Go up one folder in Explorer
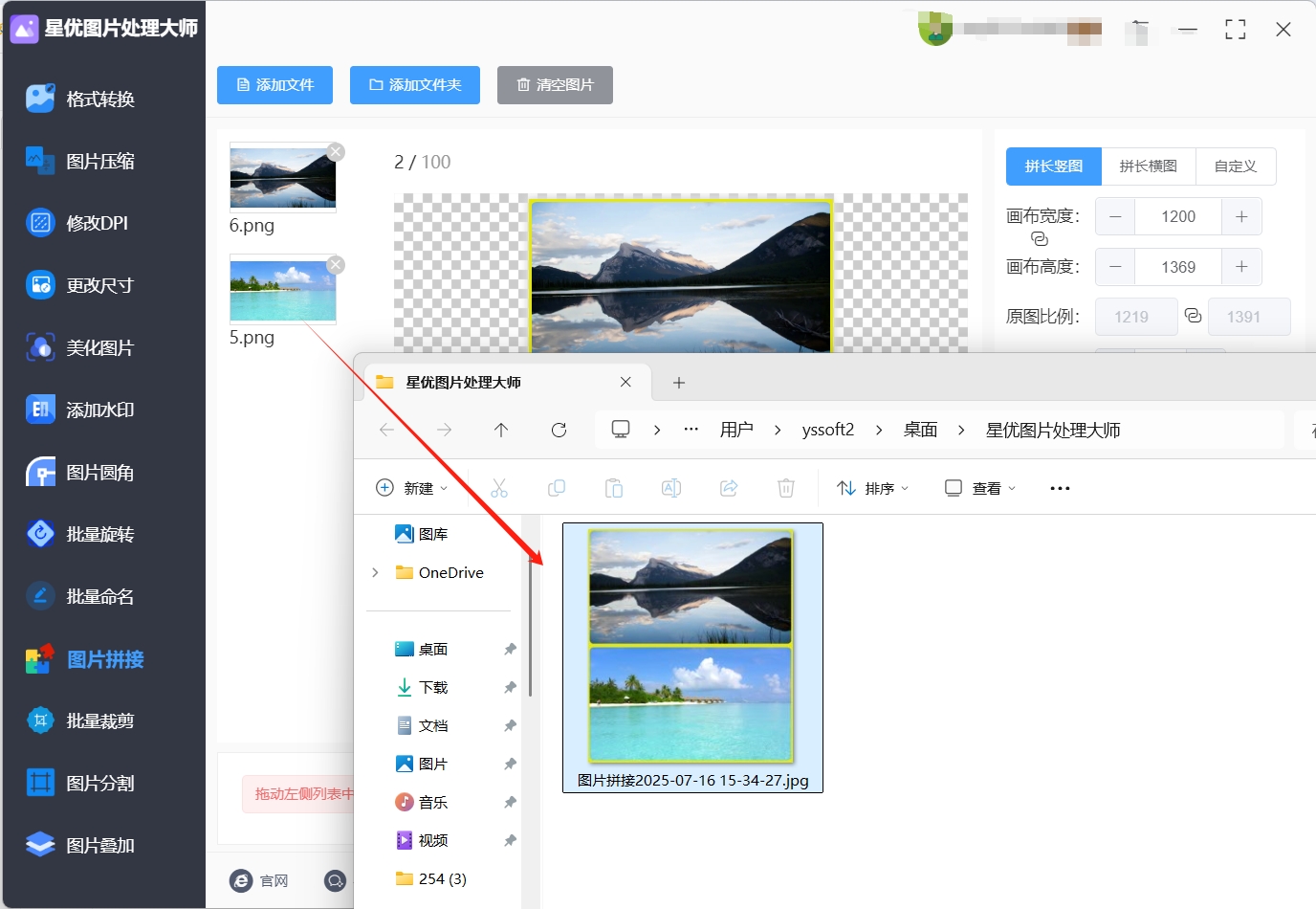Viewport: 1316px width, 909px height. (x=501, y=430)
